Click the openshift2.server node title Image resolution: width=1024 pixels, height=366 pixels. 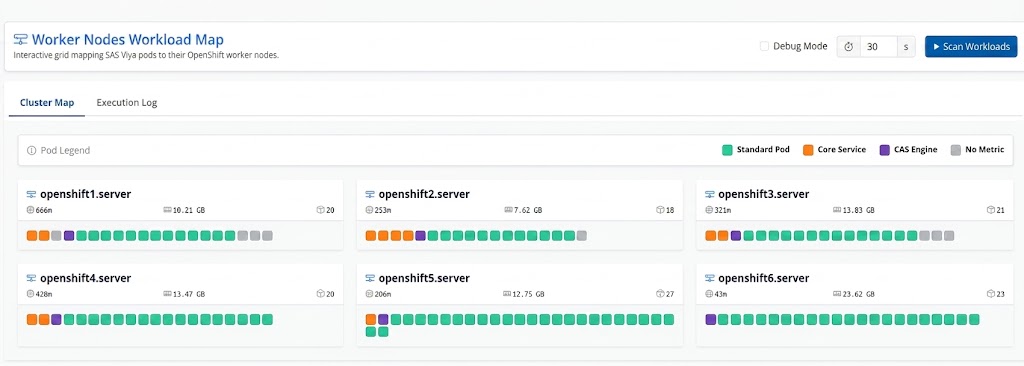[424, 194]
